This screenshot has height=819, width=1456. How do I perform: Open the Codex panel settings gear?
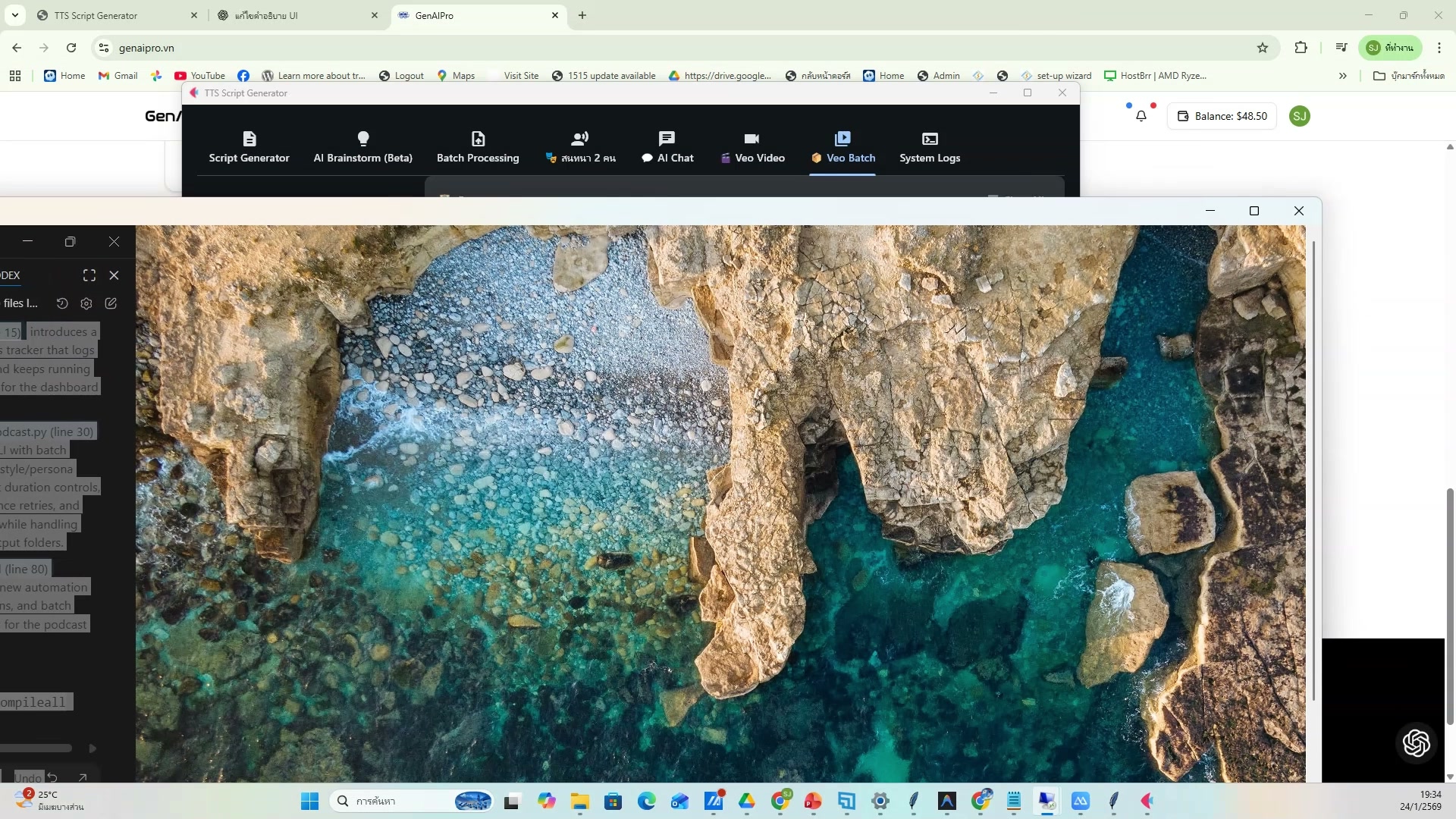point(86,303)
